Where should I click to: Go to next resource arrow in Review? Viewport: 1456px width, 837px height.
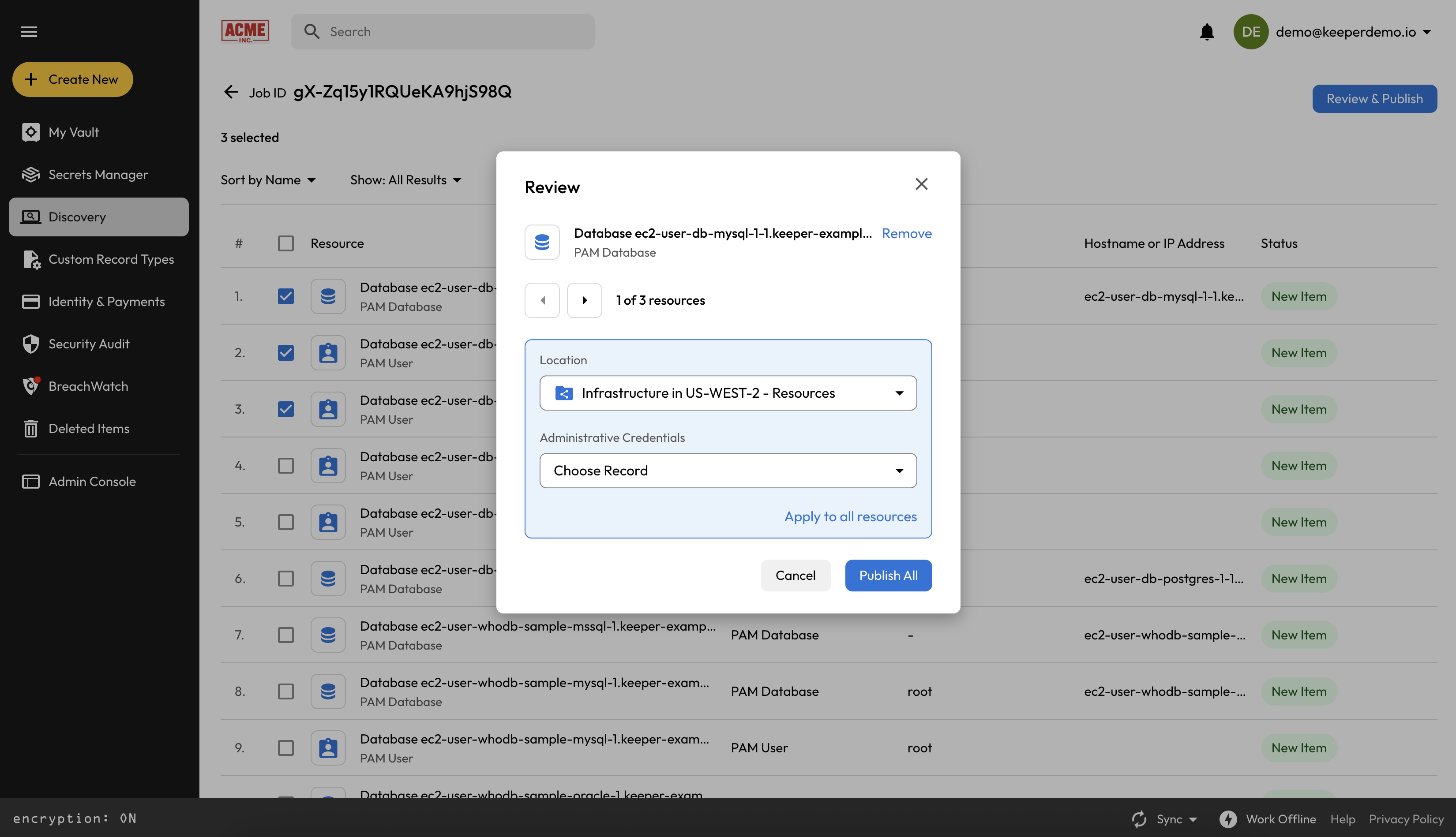584,300
